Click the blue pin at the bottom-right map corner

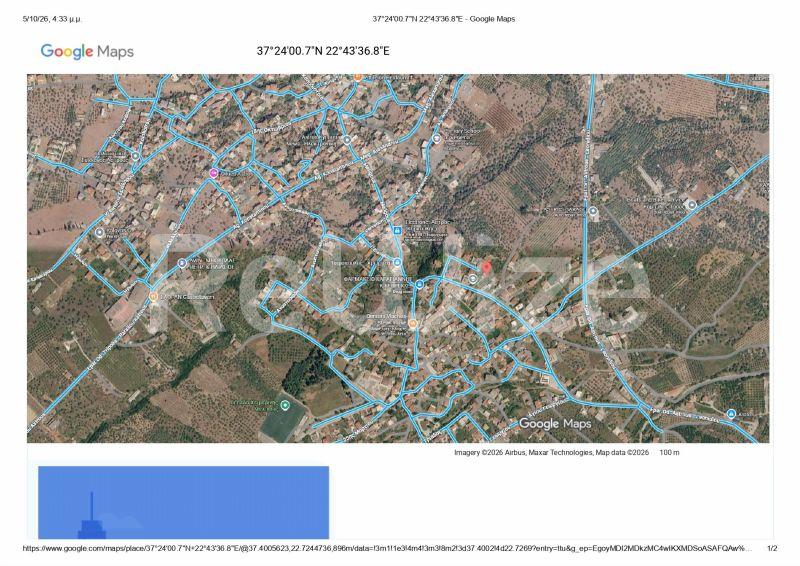pos(731,413)
